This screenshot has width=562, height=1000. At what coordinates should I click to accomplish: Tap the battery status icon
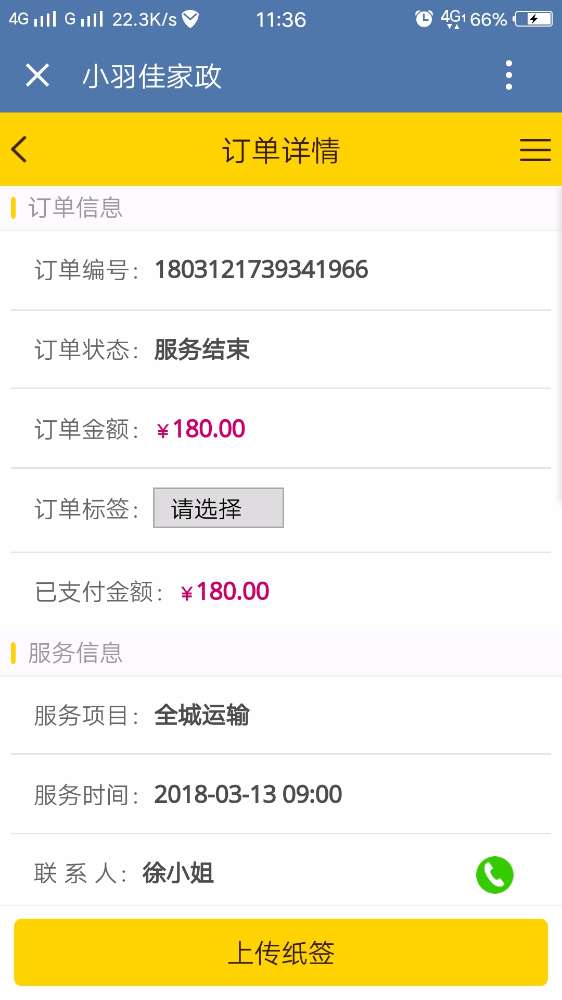[x=533, y=19]
